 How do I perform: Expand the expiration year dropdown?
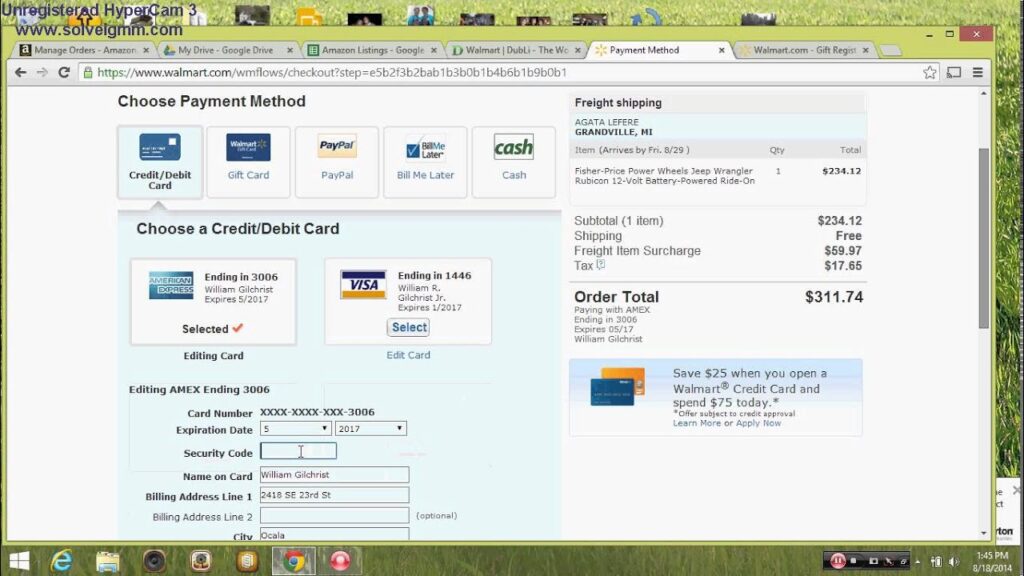point(370,428)
